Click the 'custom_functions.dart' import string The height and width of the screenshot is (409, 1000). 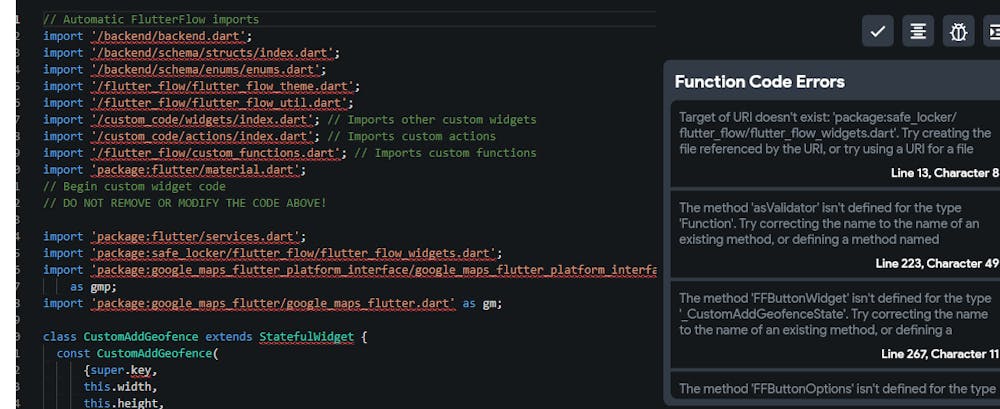tap(216, 152)
